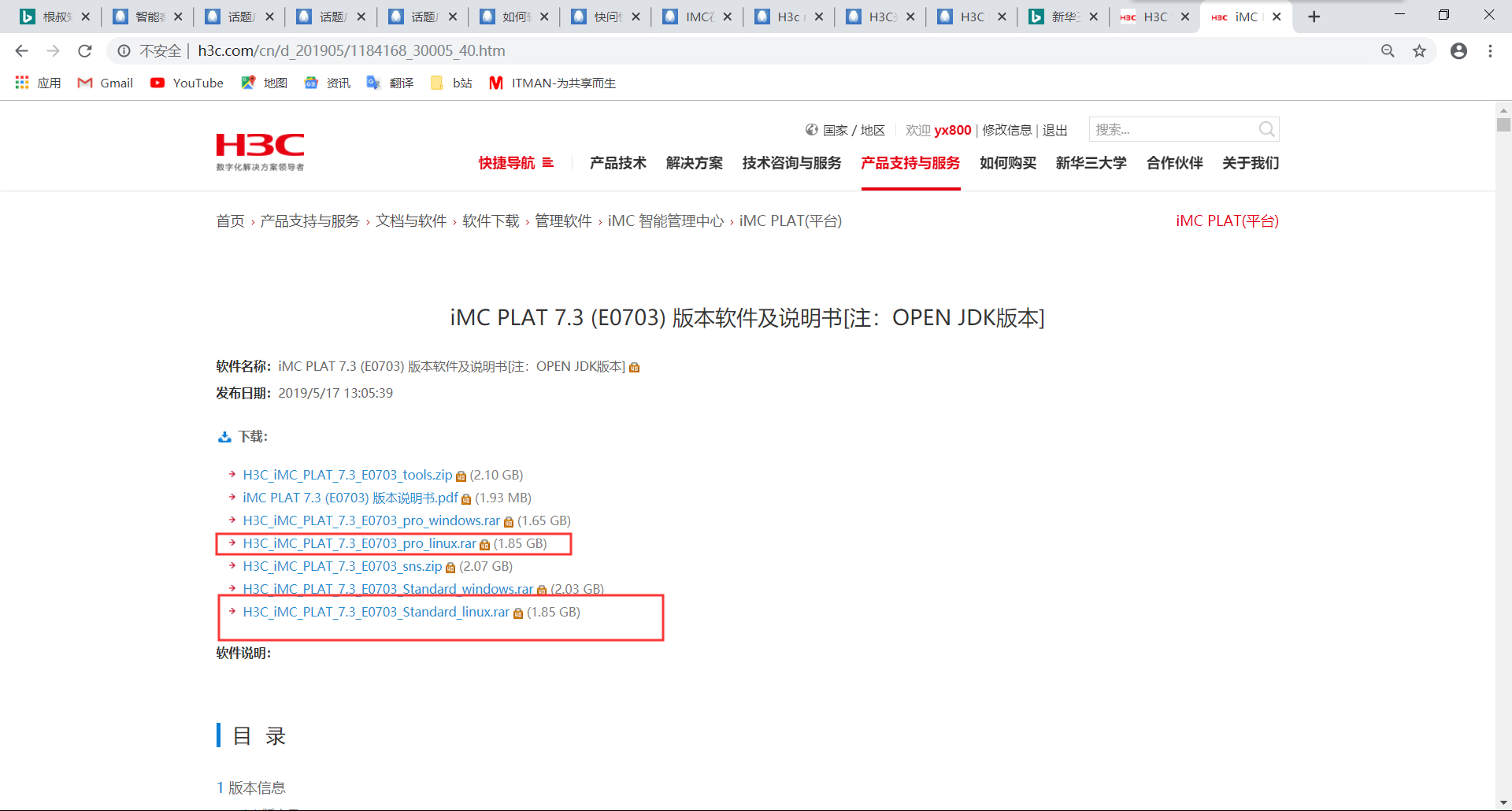Open the iMC PLAT 7.3 版本说明书.pdf link

coord(350,498)
